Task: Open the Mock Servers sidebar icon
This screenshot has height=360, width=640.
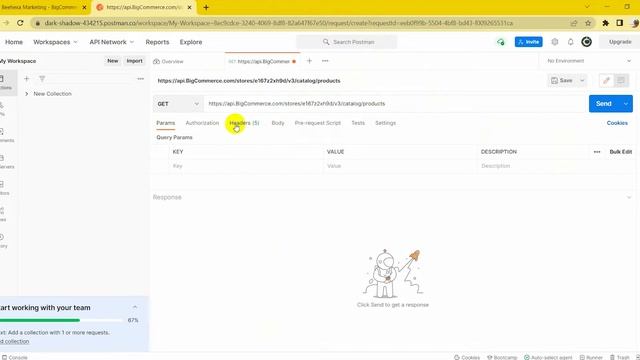Action: (3, 162)
